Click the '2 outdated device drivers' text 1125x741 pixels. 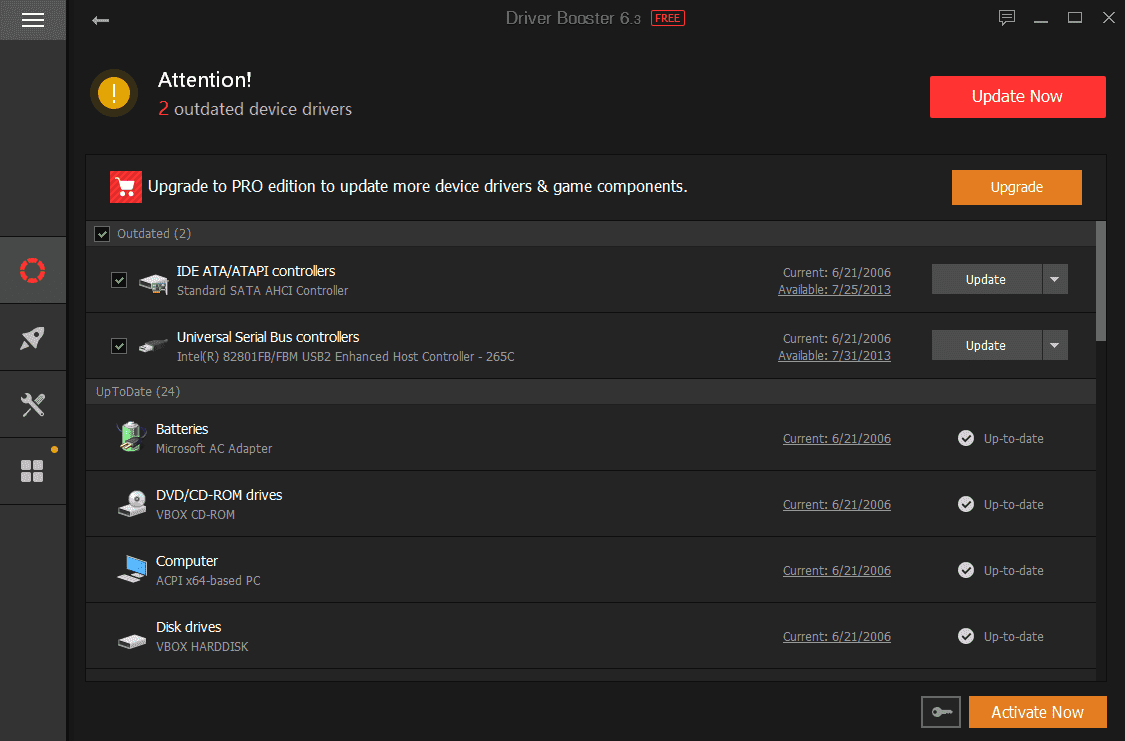pos(255,109)
